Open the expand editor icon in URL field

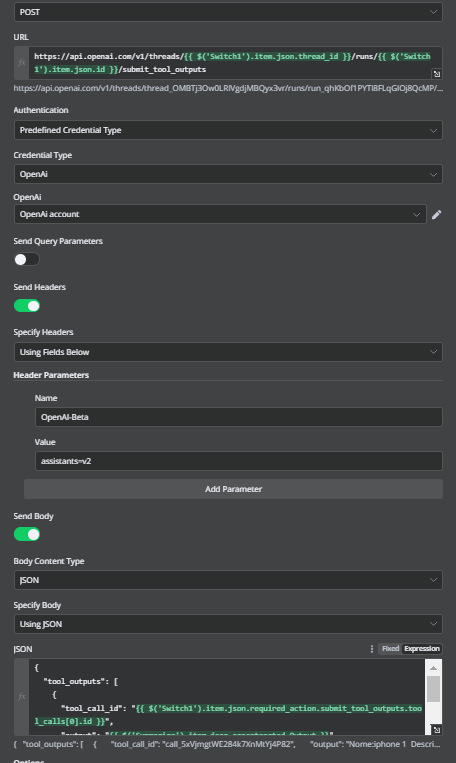pyautogui.click(x=437, y=74)
